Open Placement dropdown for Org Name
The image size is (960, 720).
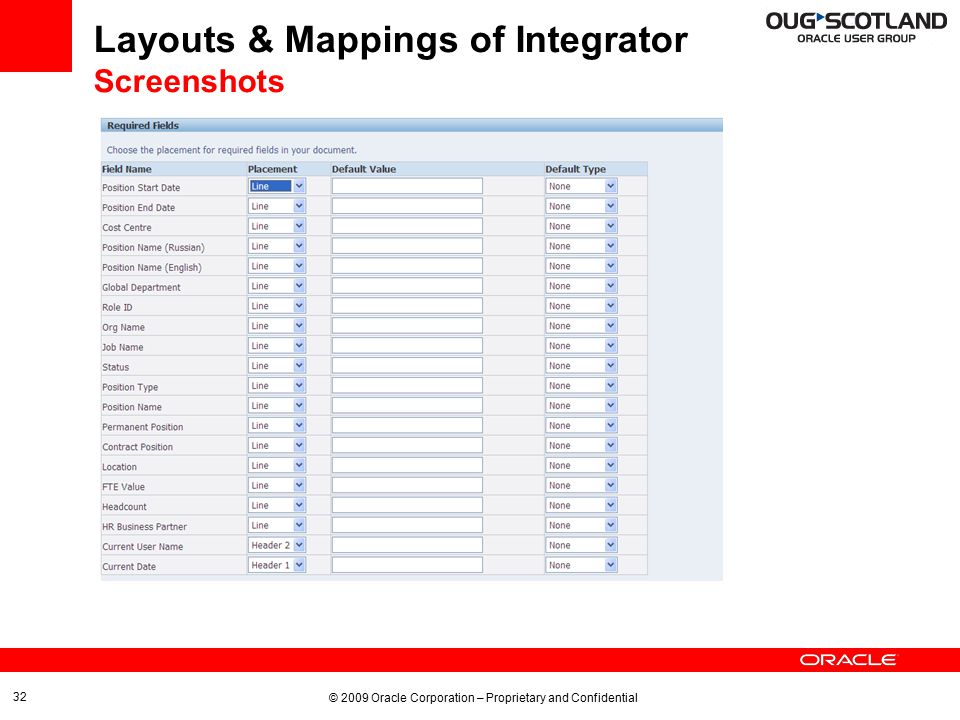click(277, 326)
